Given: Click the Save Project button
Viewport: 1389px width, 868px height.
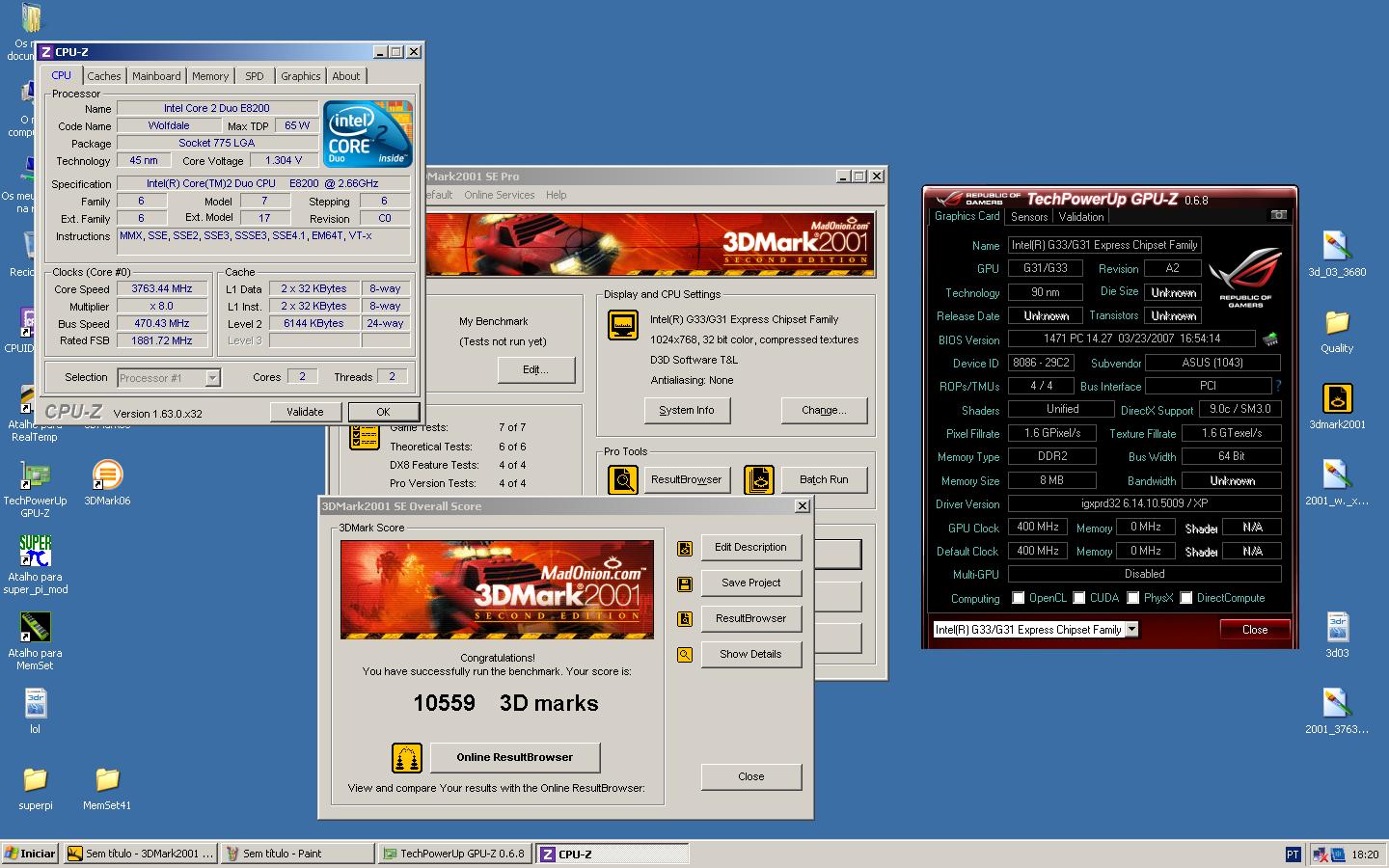Looking at the screenshot, I should pos(751,583).
